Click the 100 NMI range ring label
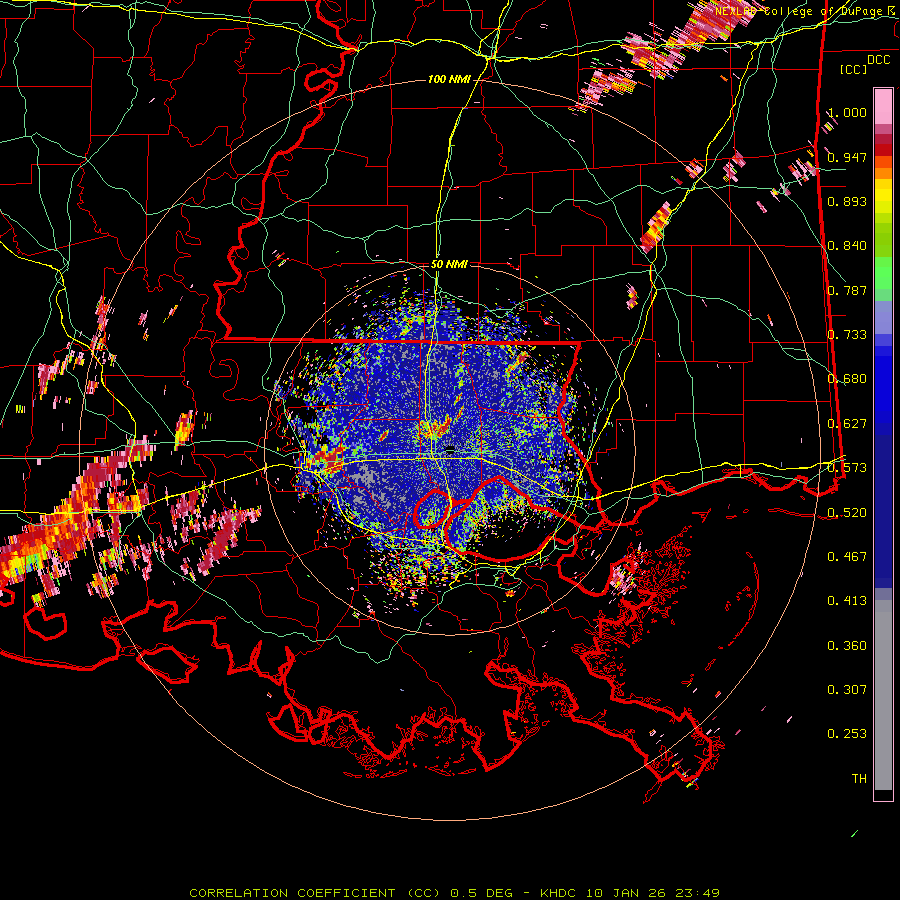Viewport: 900px width, 900px height. (x=449, y=79)
